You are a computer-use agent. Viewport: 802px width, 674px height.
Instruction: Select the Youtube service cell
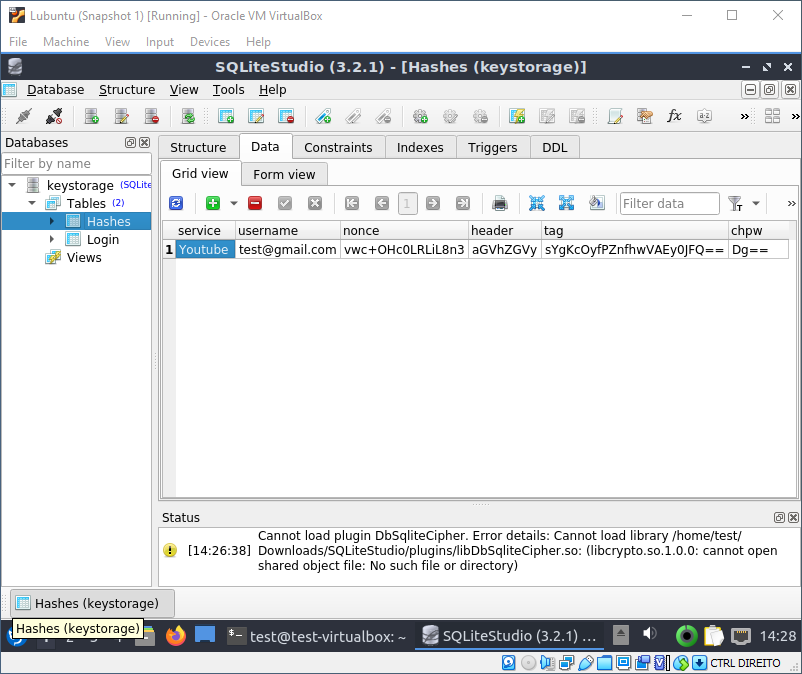pos(205,250)
